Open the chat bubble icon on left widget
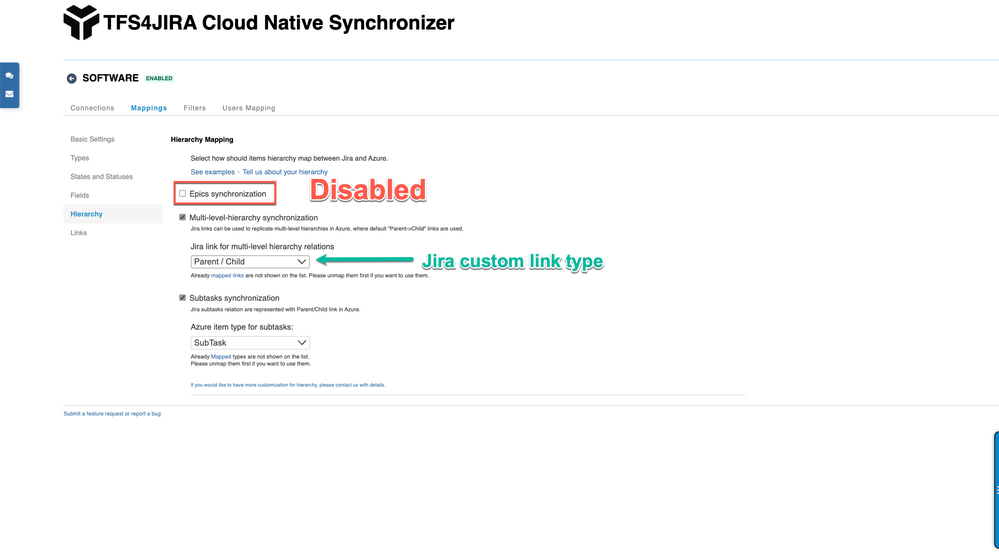Screen dimensions: 999x557 point(10,75)
